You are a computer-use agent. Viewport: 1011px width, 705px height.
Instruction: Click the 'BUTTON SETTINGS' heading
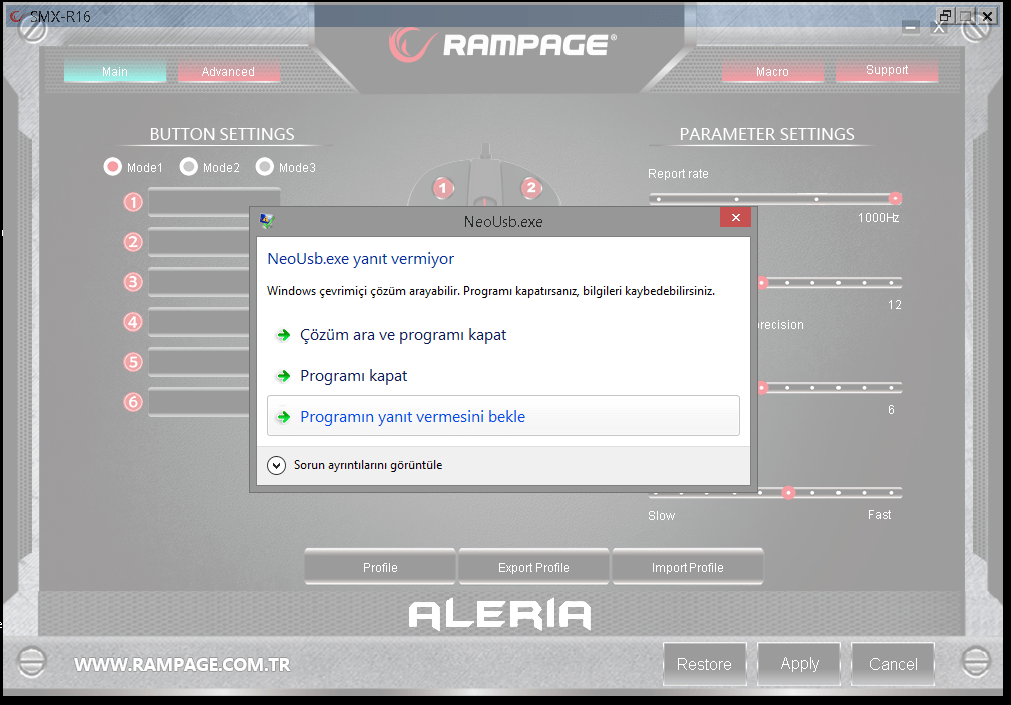222,134
